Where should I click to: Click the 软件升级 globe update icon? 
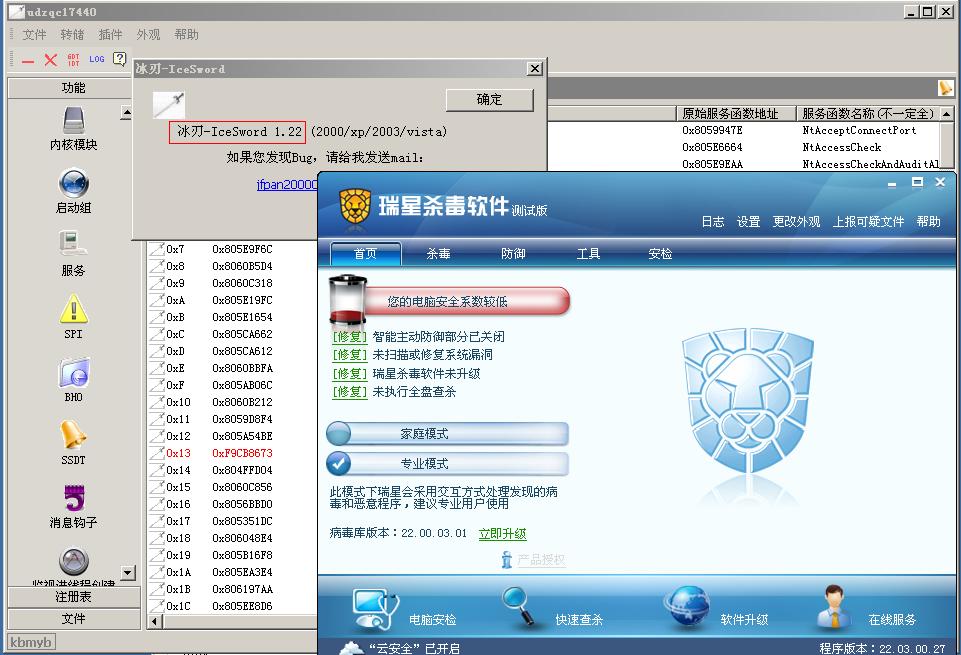point(688,607)
